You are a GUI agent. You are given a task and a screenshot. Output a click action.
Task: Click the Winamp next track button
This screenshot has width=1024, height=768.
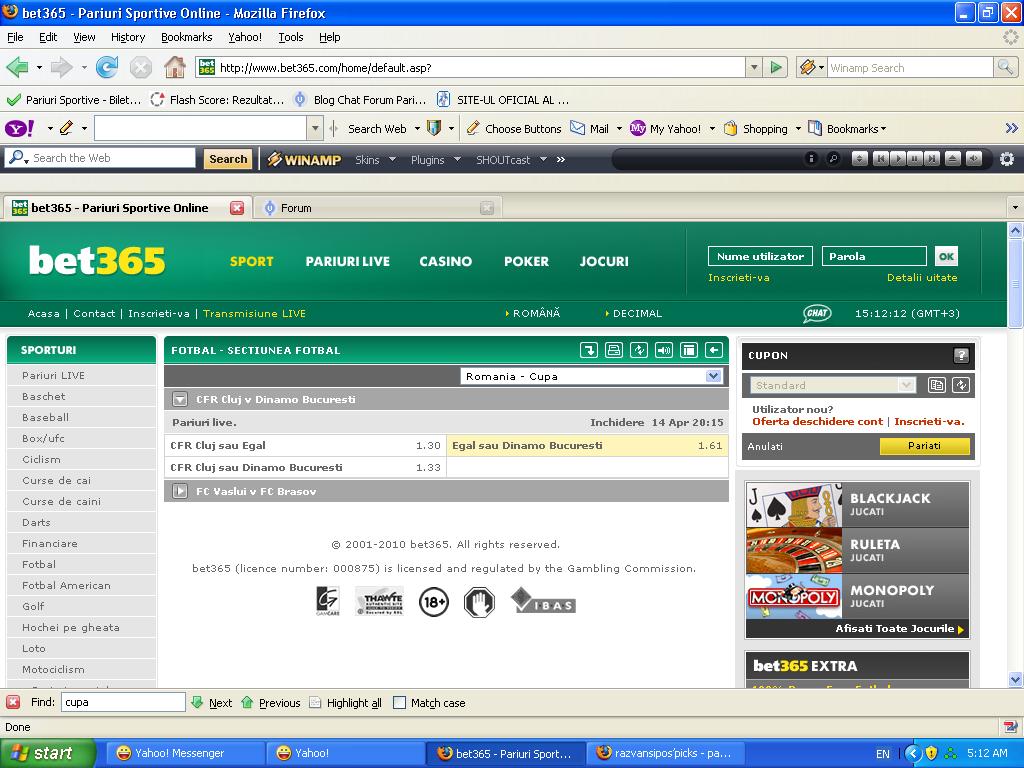click(933, 159)
